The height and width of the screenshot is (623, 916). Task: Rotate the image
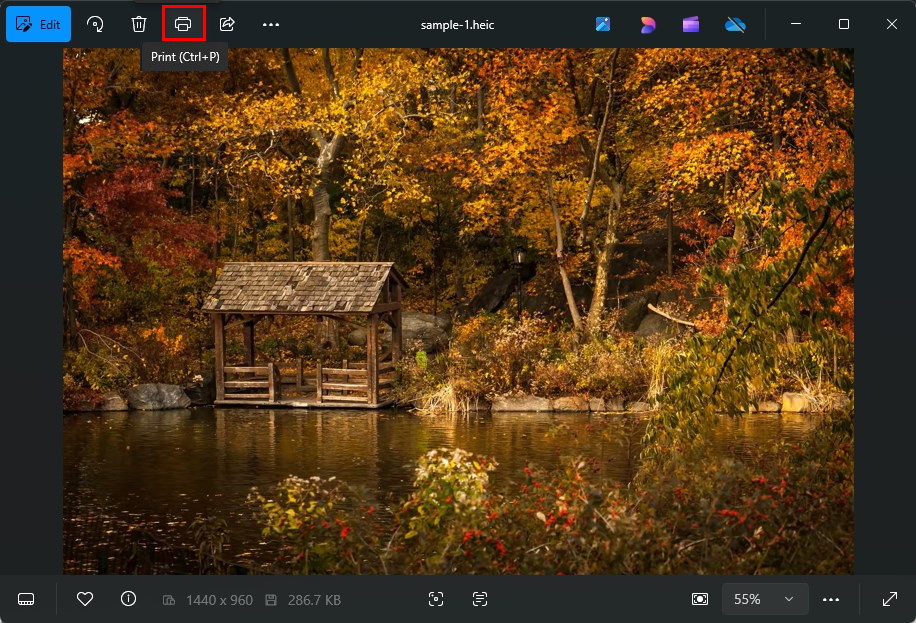(x=95, y=24)
